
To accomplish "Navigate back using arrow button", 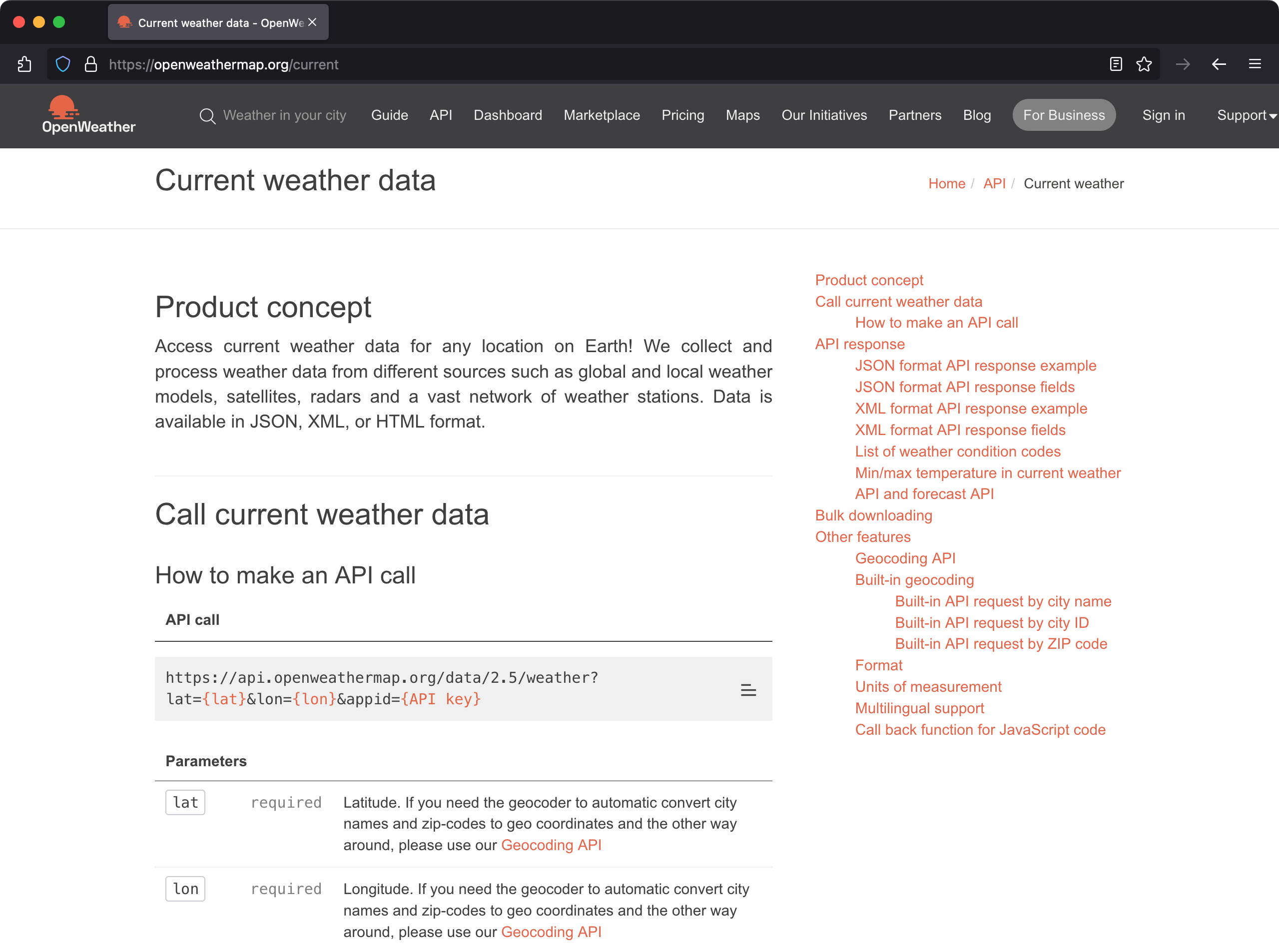I will tap(1219, 64).
